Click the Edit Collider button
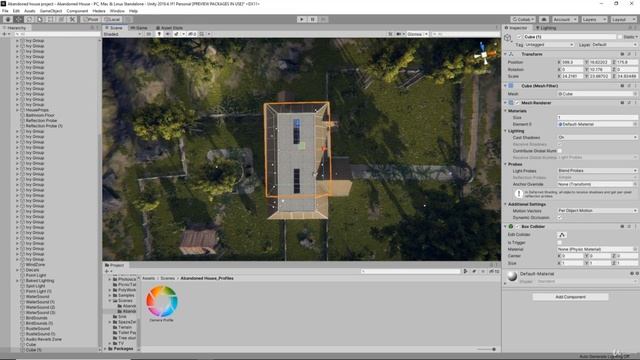640x360 pixels. click(x=562, y=235)
